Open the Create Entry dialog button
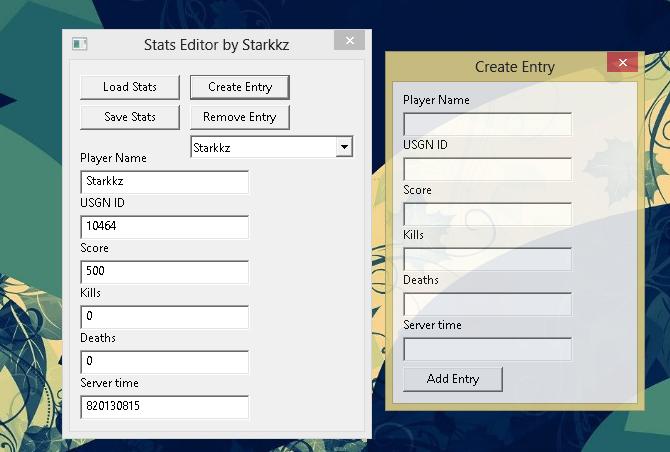Screen dimensions: 670x452 240,87
